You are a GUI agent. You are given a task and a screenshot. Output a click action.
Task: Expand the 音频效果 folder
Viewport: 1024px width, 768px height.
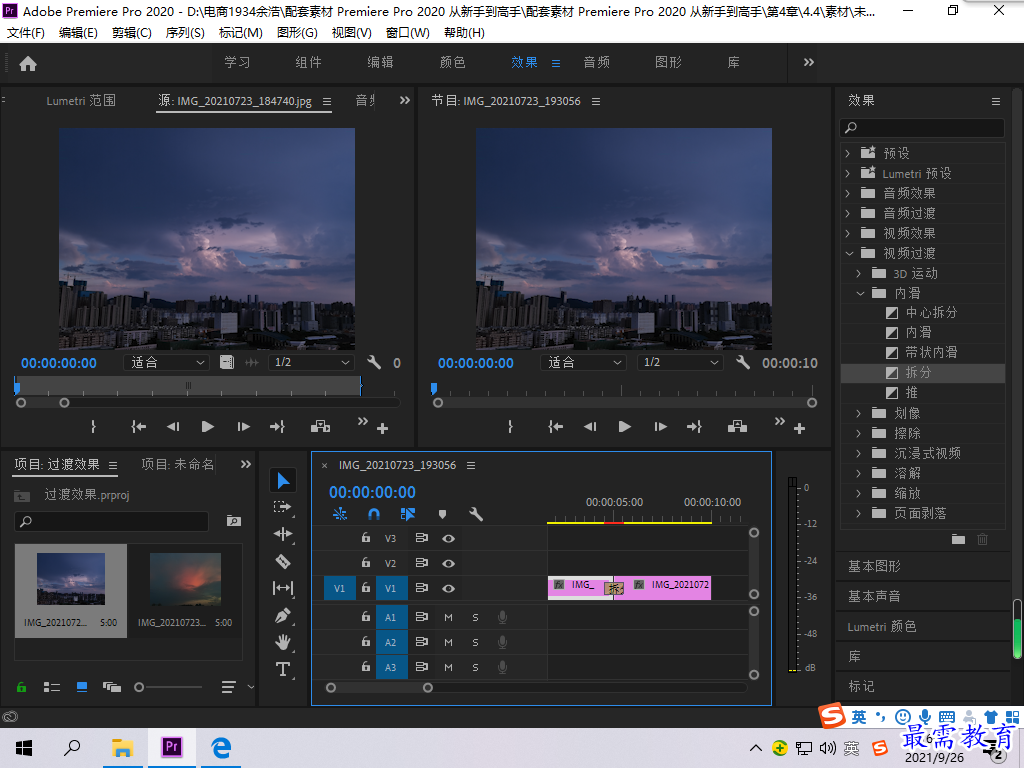(x=848, y=193)
